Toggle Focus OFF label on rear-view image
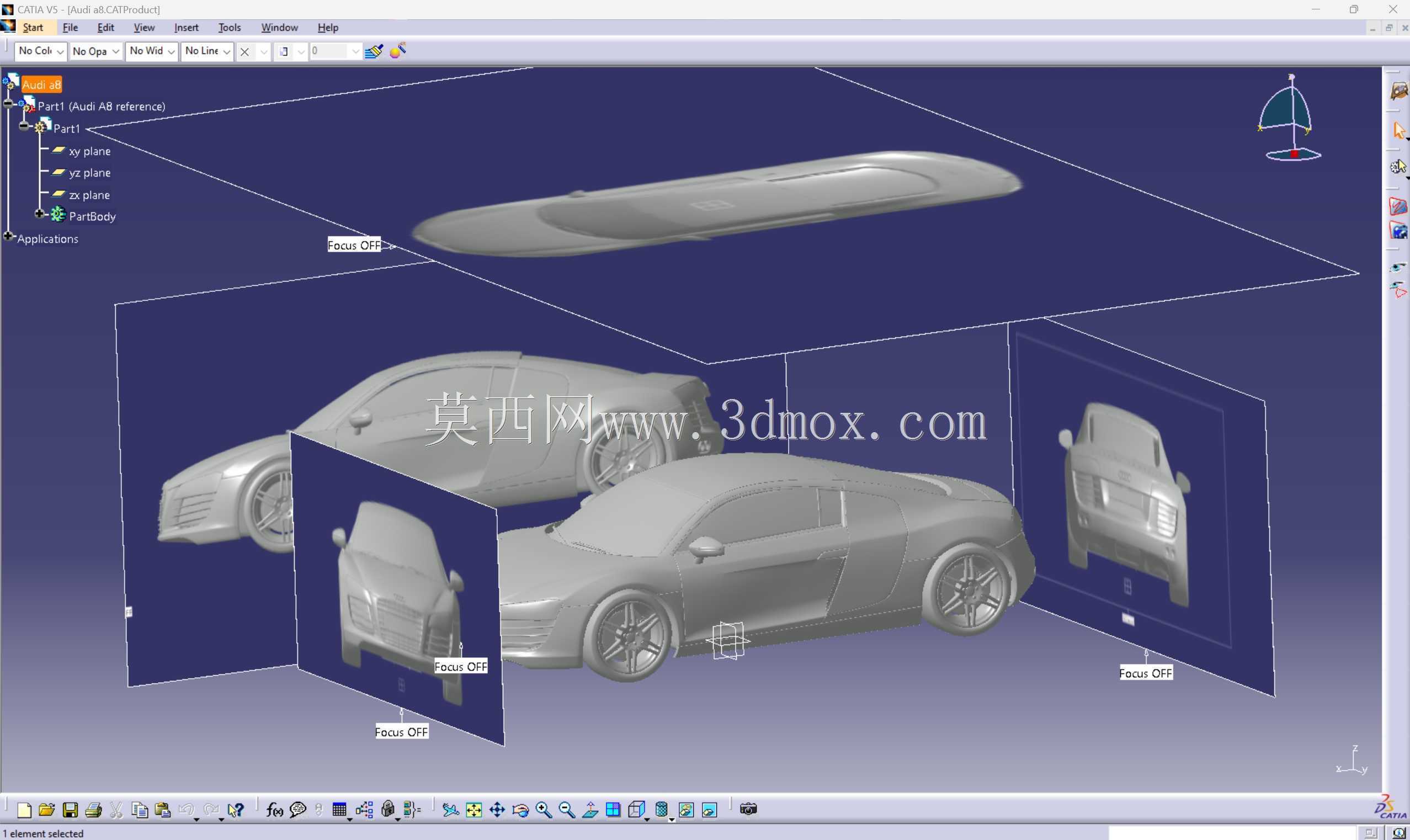Screen dimensions: 1410x840 tap(1146, 673)
